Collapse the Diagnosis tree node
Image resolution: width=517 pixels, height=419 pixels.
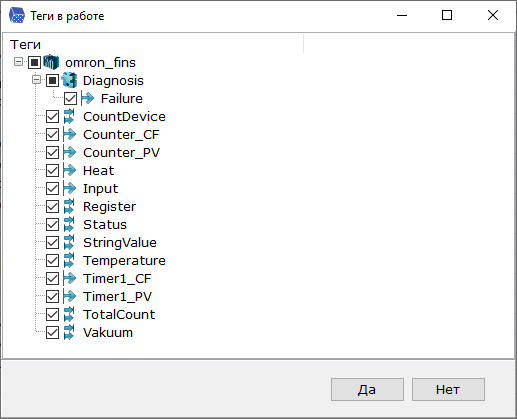37,80
